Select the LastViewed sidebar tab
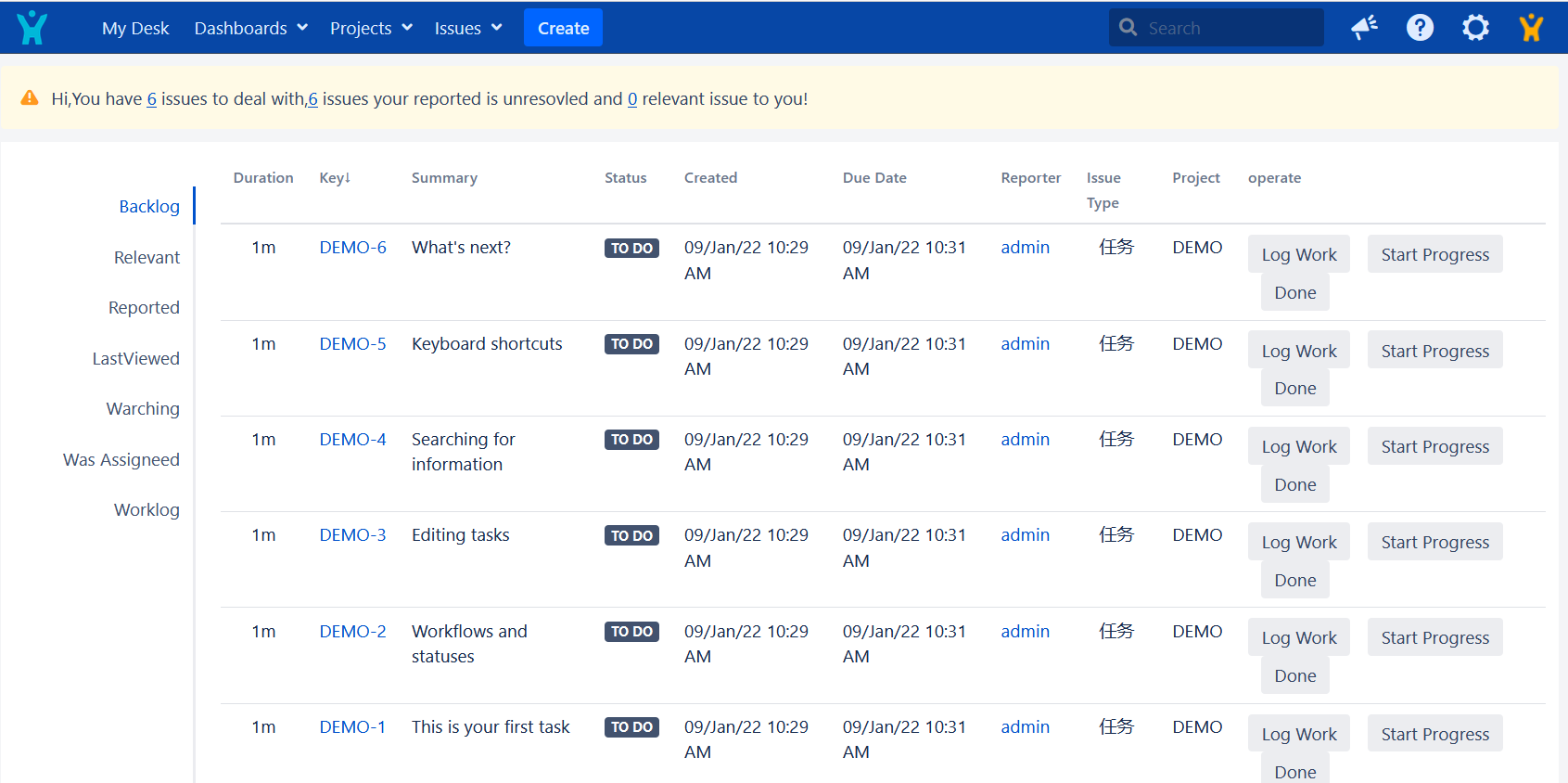Image resolution: width=1568 pixels, height=783 pixels. tap(135, 358)
